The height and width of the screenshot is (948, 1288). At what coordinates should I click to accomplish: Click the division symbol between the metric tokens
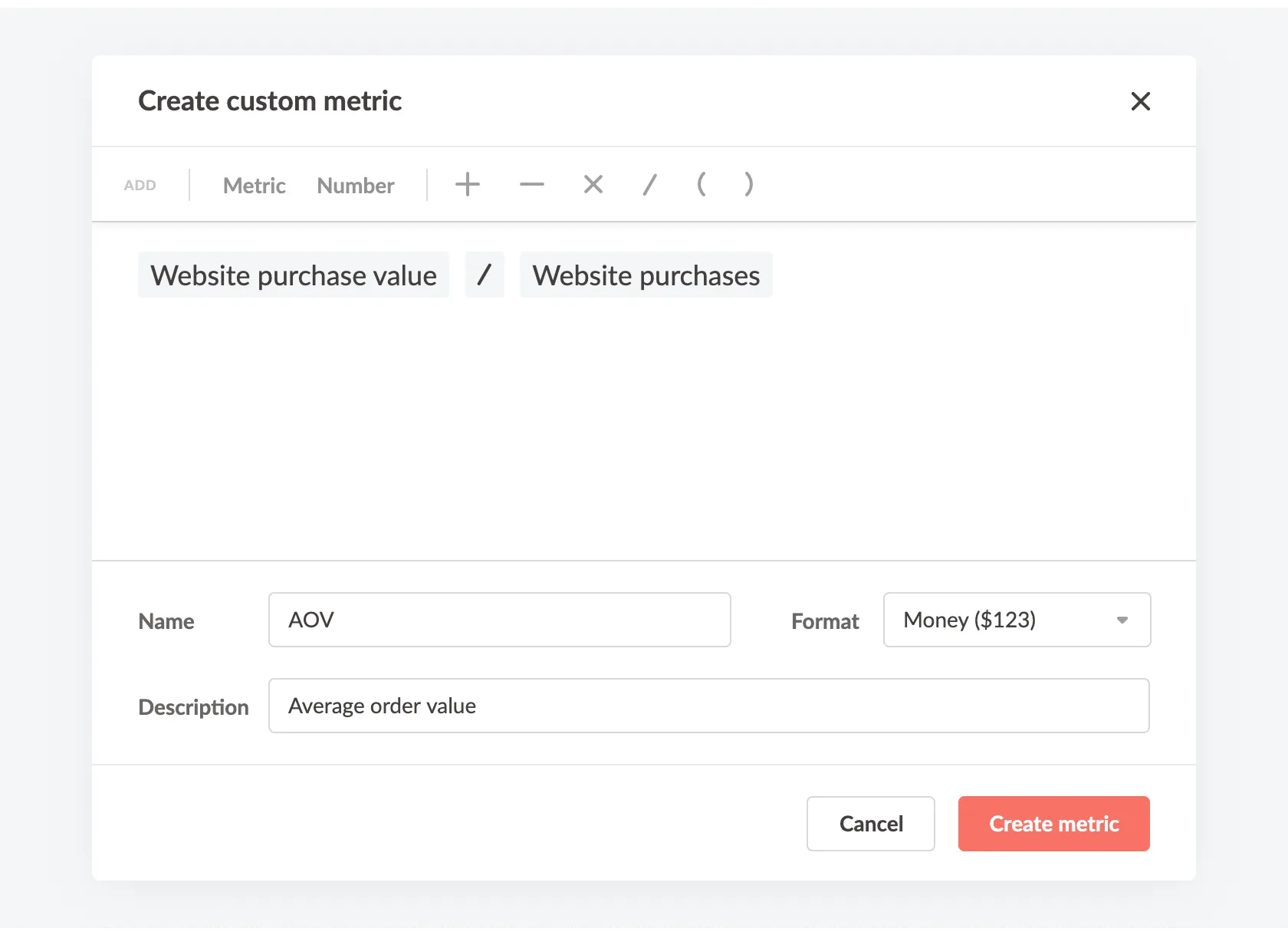click(x=485, y=275)
